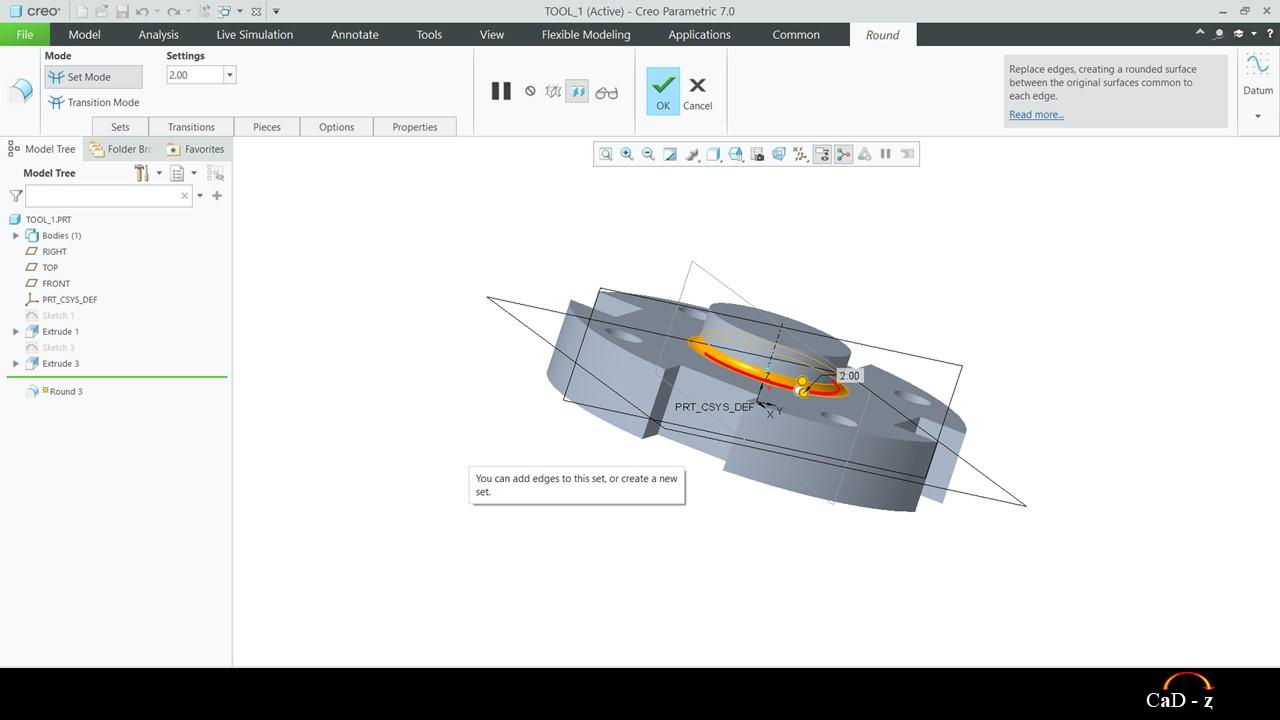This screenshot has height=720, width=1280.
Task: Expand the Bodies (1) tree node
Action: coord(16,236)
